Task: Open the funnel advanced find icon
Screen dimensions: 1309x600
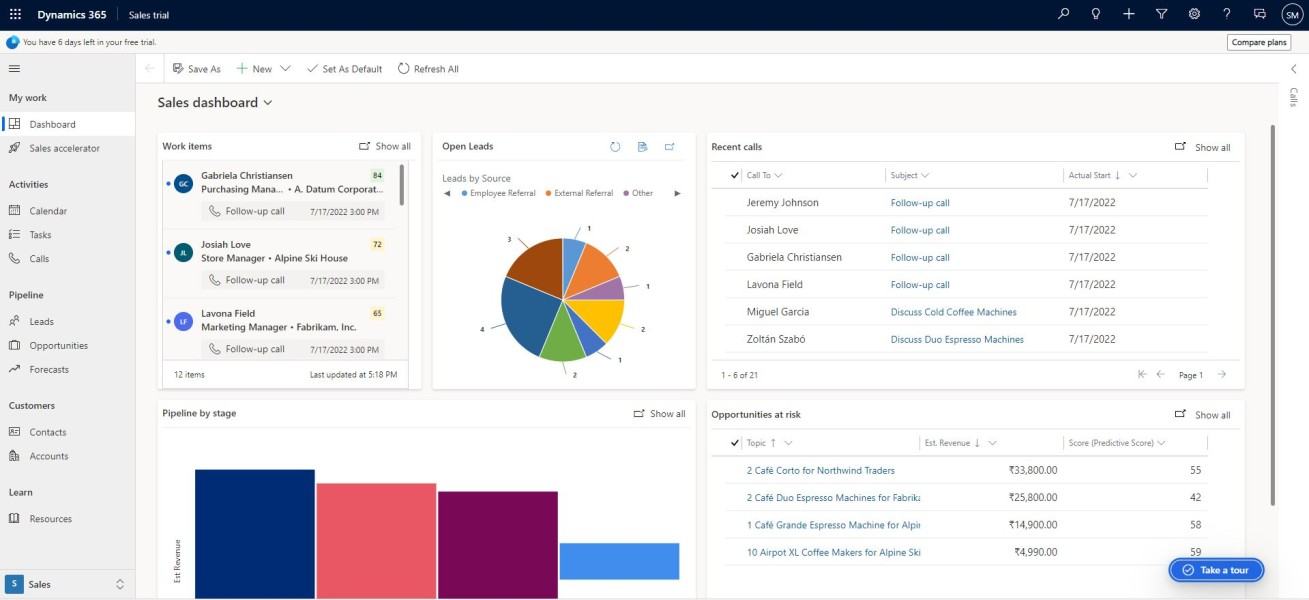Action: coord(1161,14)
